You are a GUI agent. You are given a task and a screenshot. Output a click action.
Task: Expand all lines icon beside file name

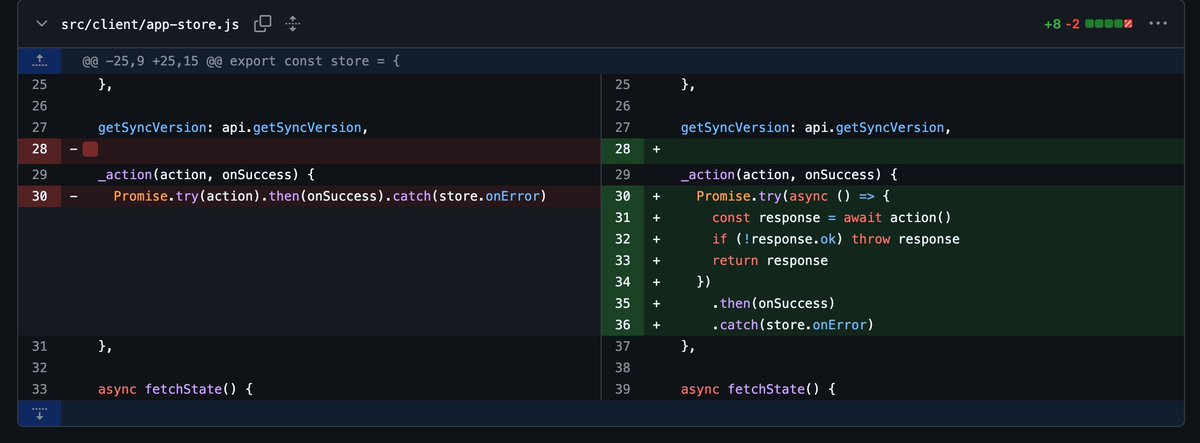click(x=293, y=22)
